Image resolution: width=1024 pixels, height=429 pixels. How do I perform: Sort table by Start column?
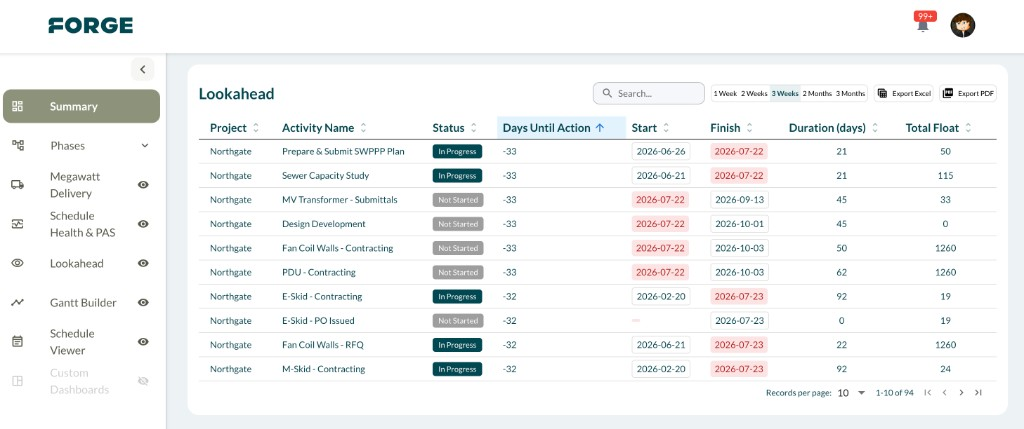pos(650,128)
